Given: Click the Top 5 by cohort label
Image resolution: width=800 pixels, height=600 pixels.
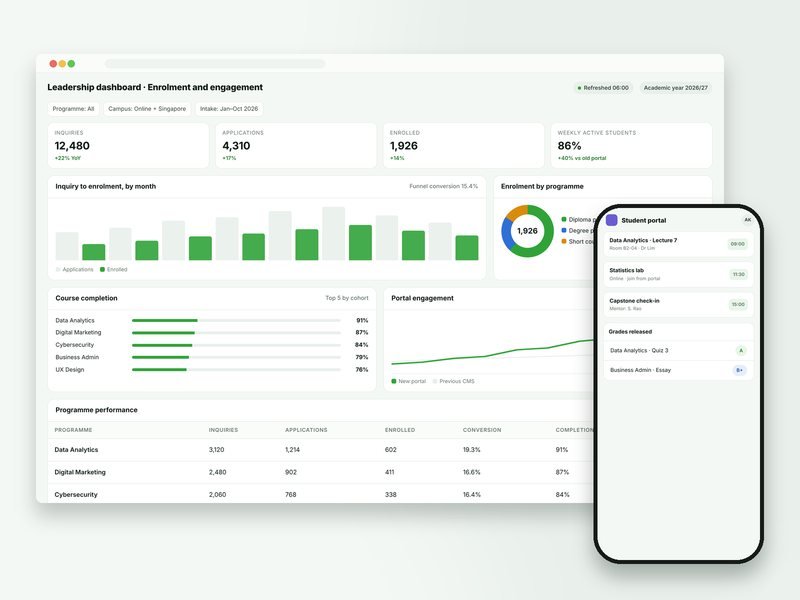Looking at the screenshot, I should (x=347, y=298).
